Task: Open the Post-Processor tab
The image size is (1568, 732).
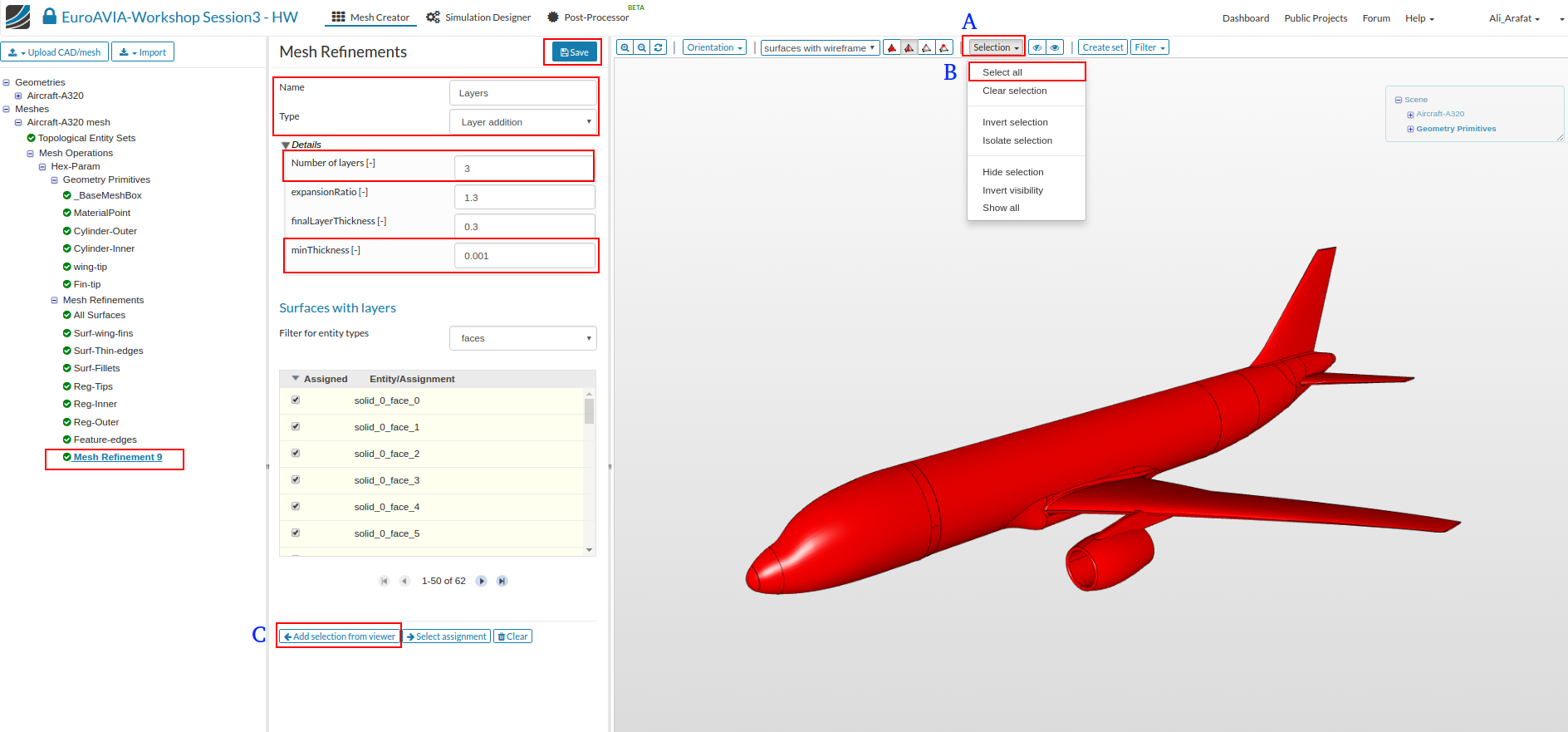Action: point(588,17)
